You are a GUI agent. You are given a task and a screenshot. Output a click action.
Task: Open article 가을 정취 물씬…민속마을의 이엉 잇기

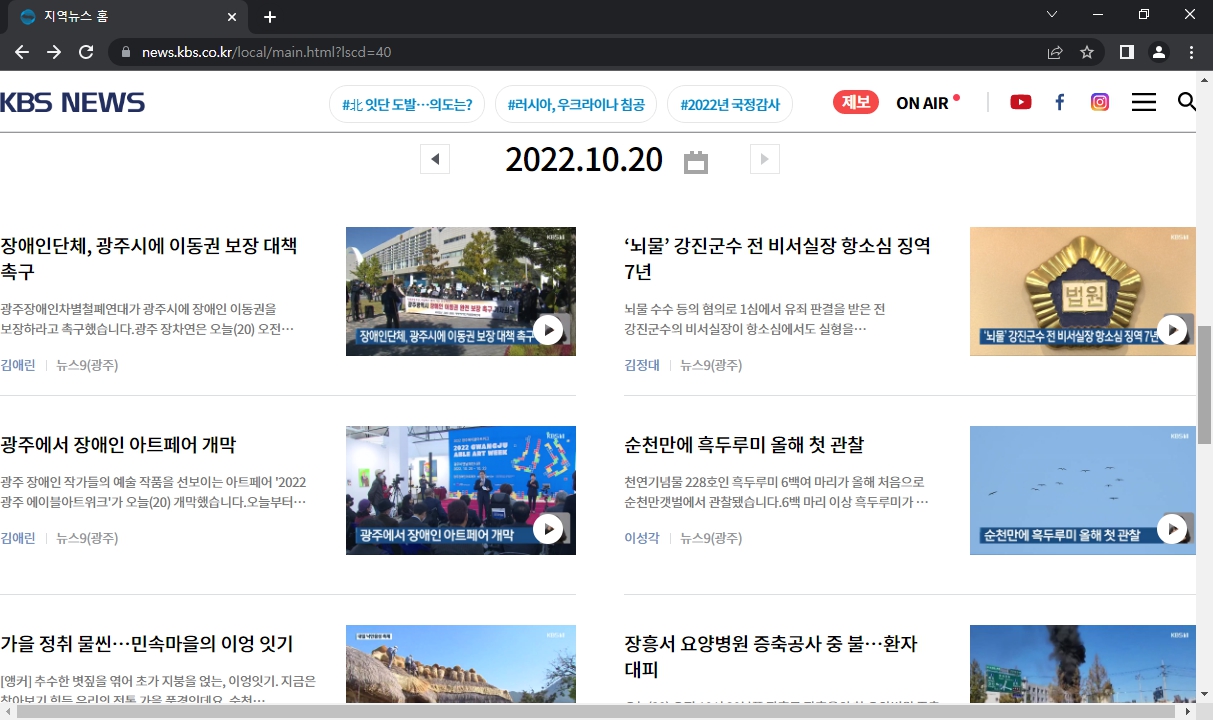point(147,644)
